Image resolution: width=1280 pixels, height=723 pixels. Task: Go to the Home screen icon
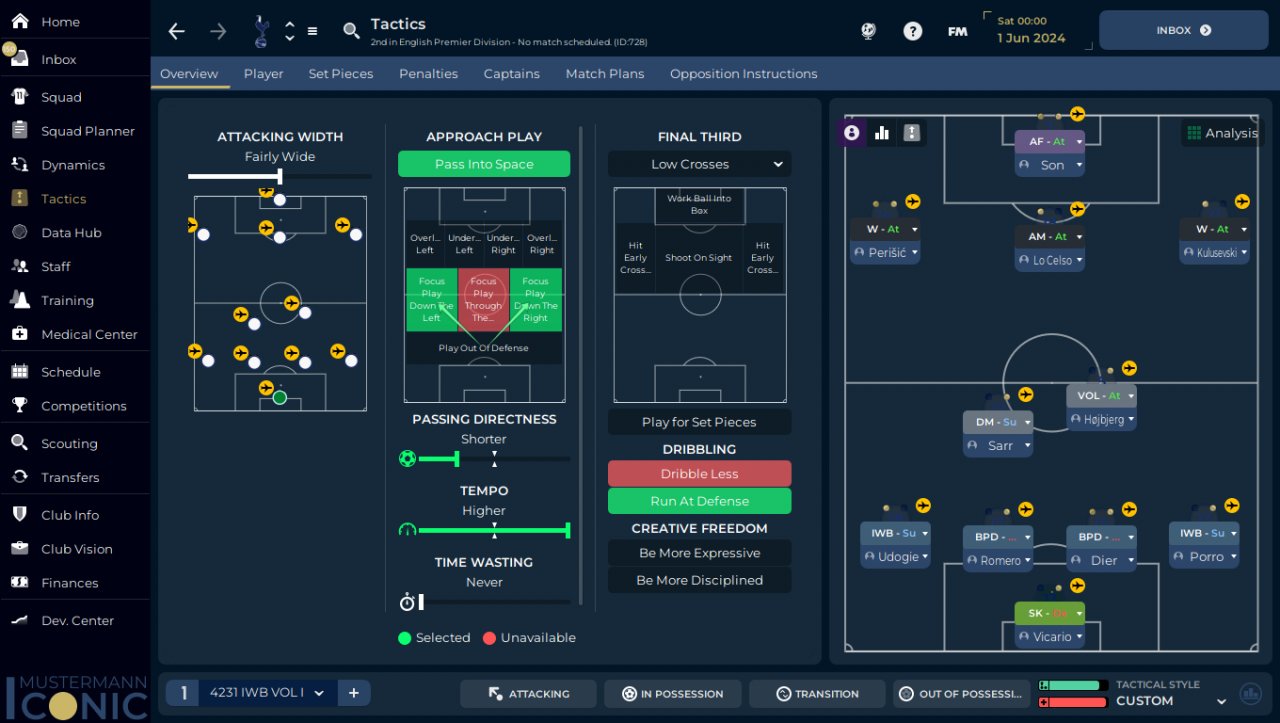pyautogui.click(x=19, y=21)
